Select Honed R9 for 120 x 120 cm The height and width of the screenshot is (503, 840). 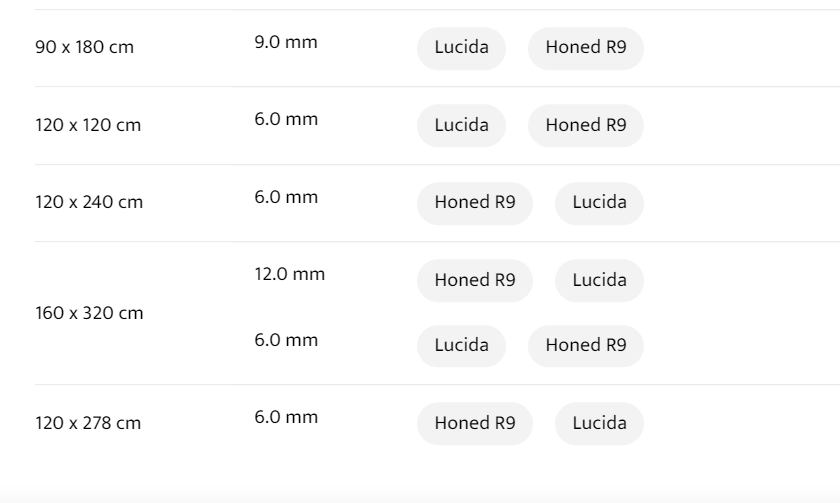pos(585,126)
